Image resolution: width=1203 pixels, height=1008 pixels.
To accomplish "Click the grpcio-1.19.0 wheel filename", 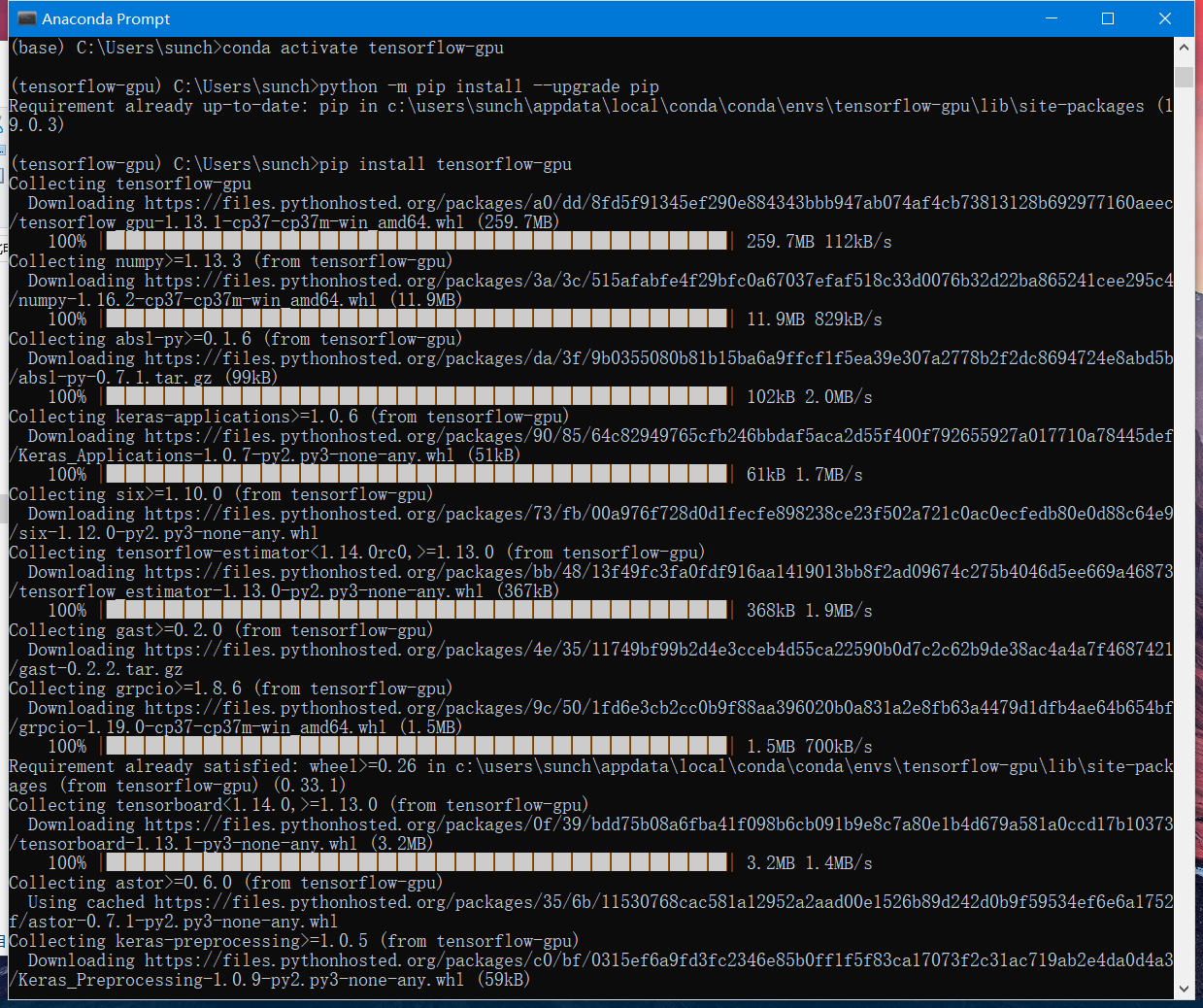I will click(202, 727).
